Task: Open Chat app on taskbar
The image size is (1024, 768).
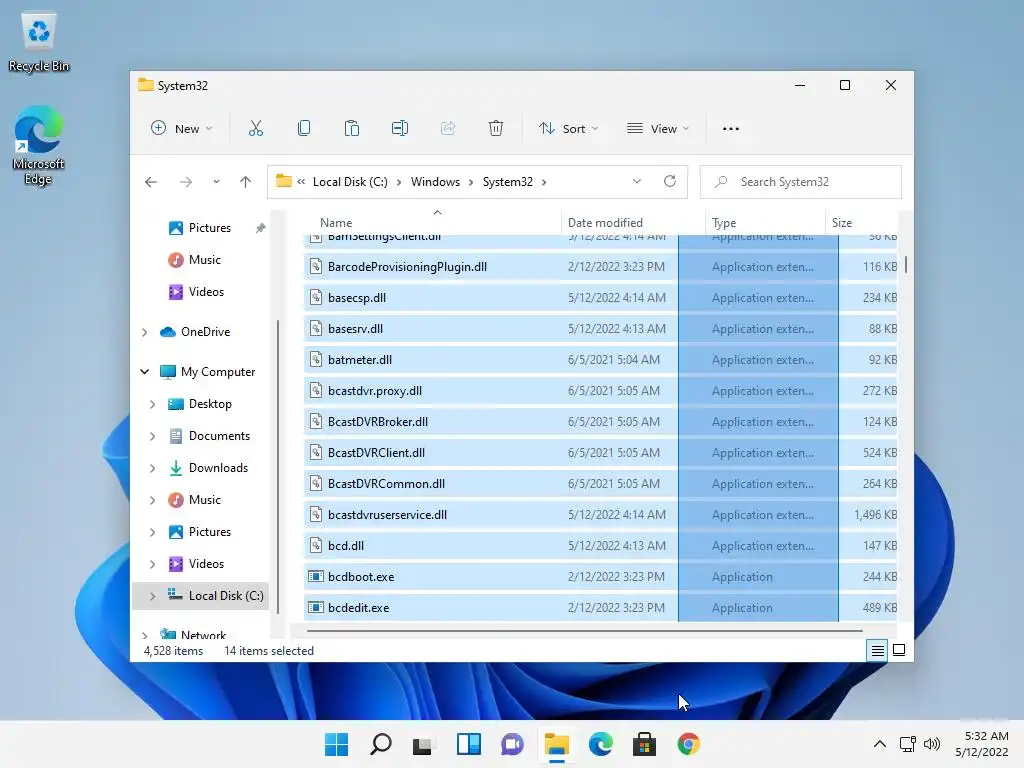Action: coord(513,744)
